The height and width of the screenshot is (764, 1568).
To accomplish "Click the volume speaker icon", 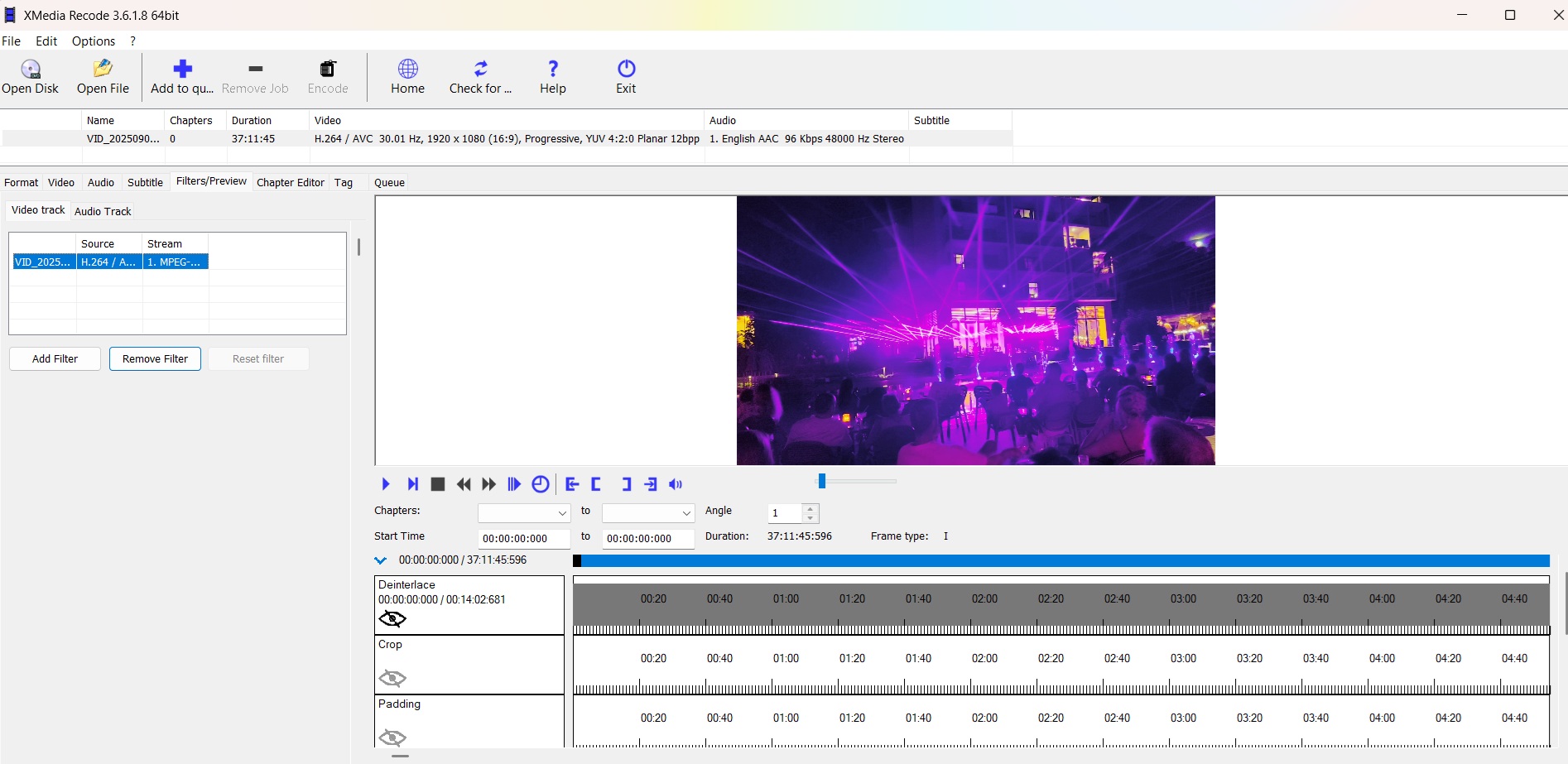I will (x=676, y=484).
